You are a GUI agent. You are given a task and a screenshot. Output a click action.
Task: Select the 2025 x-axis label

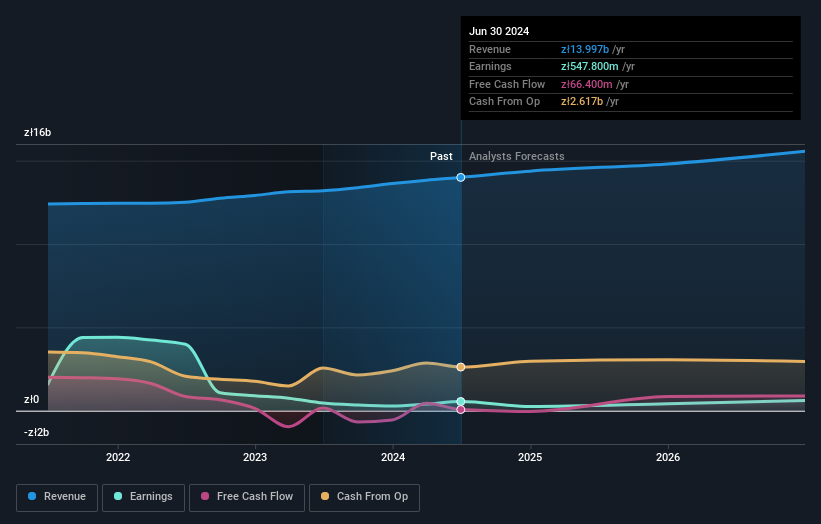530,457
